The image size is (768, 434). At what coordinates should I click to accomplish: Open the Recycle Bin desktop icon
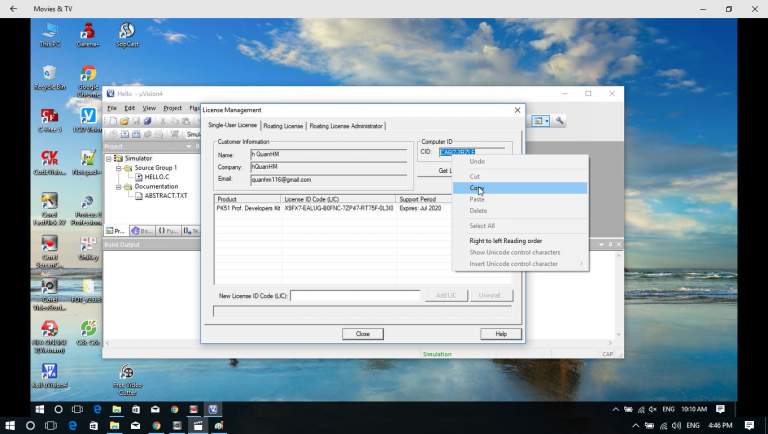click(x=47, y=78)
